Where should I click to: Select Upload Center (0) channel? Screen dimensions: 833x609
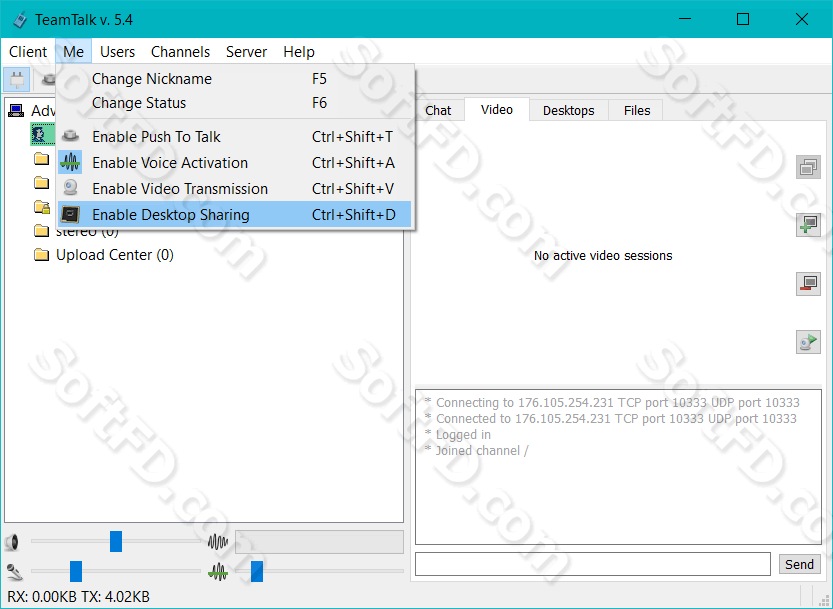115,255
